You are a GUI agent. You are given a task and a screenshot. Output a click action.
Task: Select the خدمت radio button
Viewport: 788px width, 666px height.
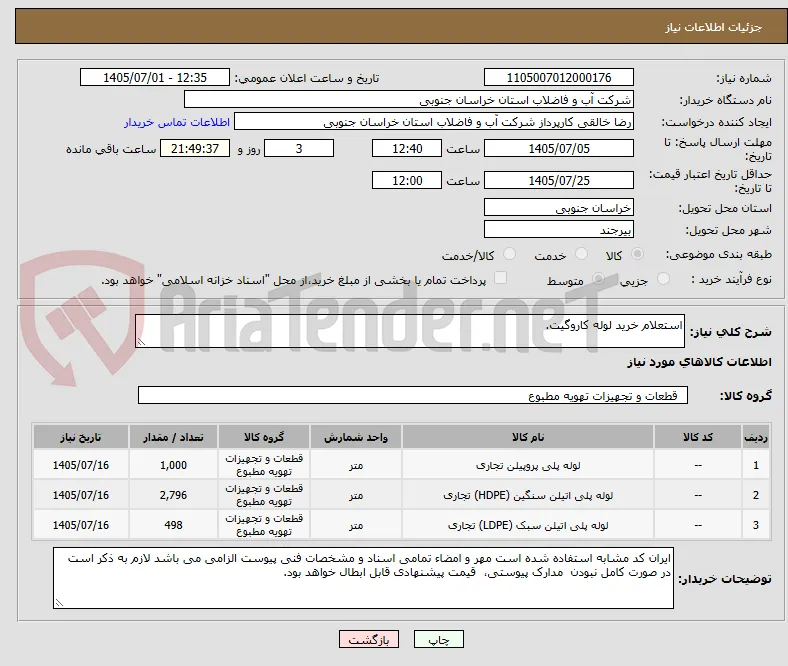581,254
